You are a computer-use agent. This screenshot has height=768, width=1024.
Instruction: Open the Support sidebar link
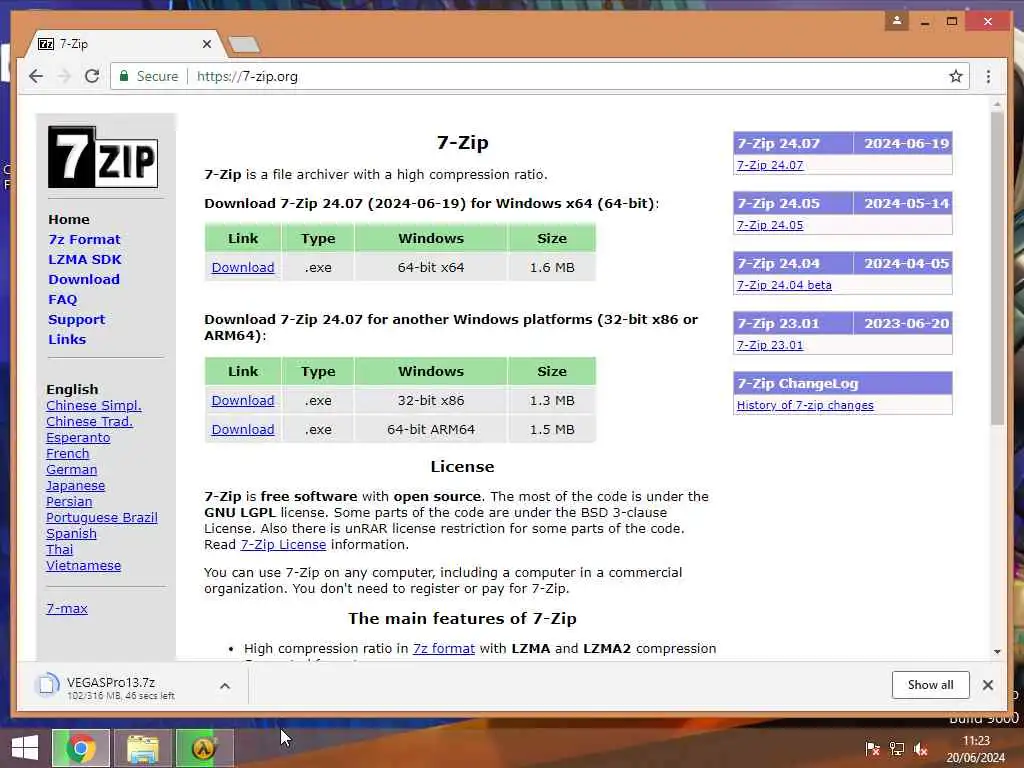click(76, 319)
